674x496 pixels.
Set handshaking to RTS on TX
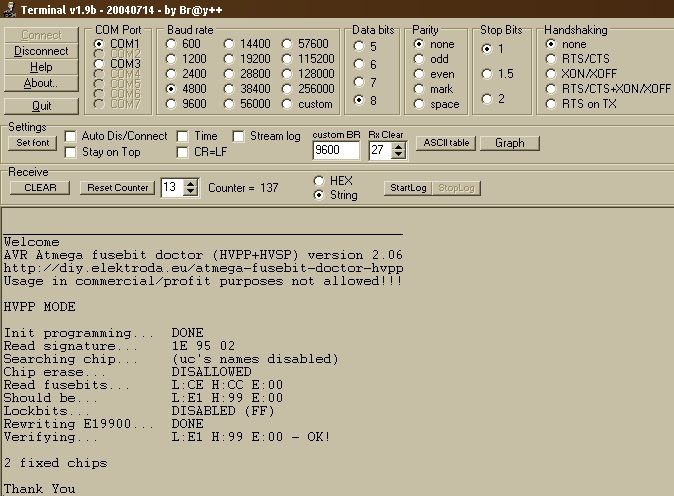(551, 104)
